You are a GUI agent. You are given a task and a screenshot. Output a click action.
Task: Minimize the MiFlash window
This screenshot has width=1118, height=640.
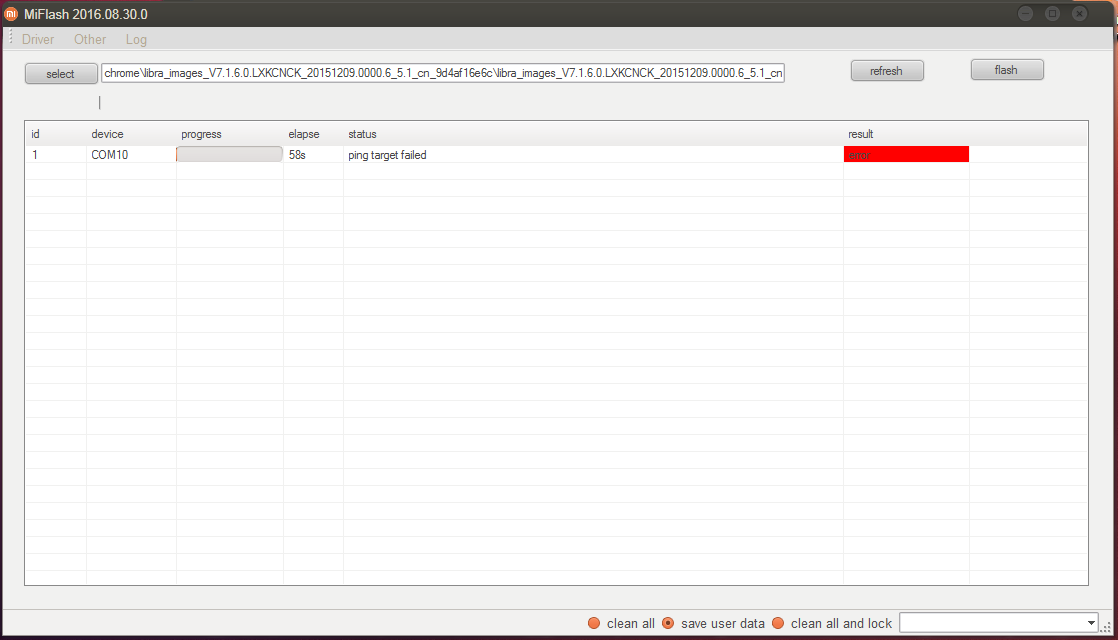[1025, 13]
